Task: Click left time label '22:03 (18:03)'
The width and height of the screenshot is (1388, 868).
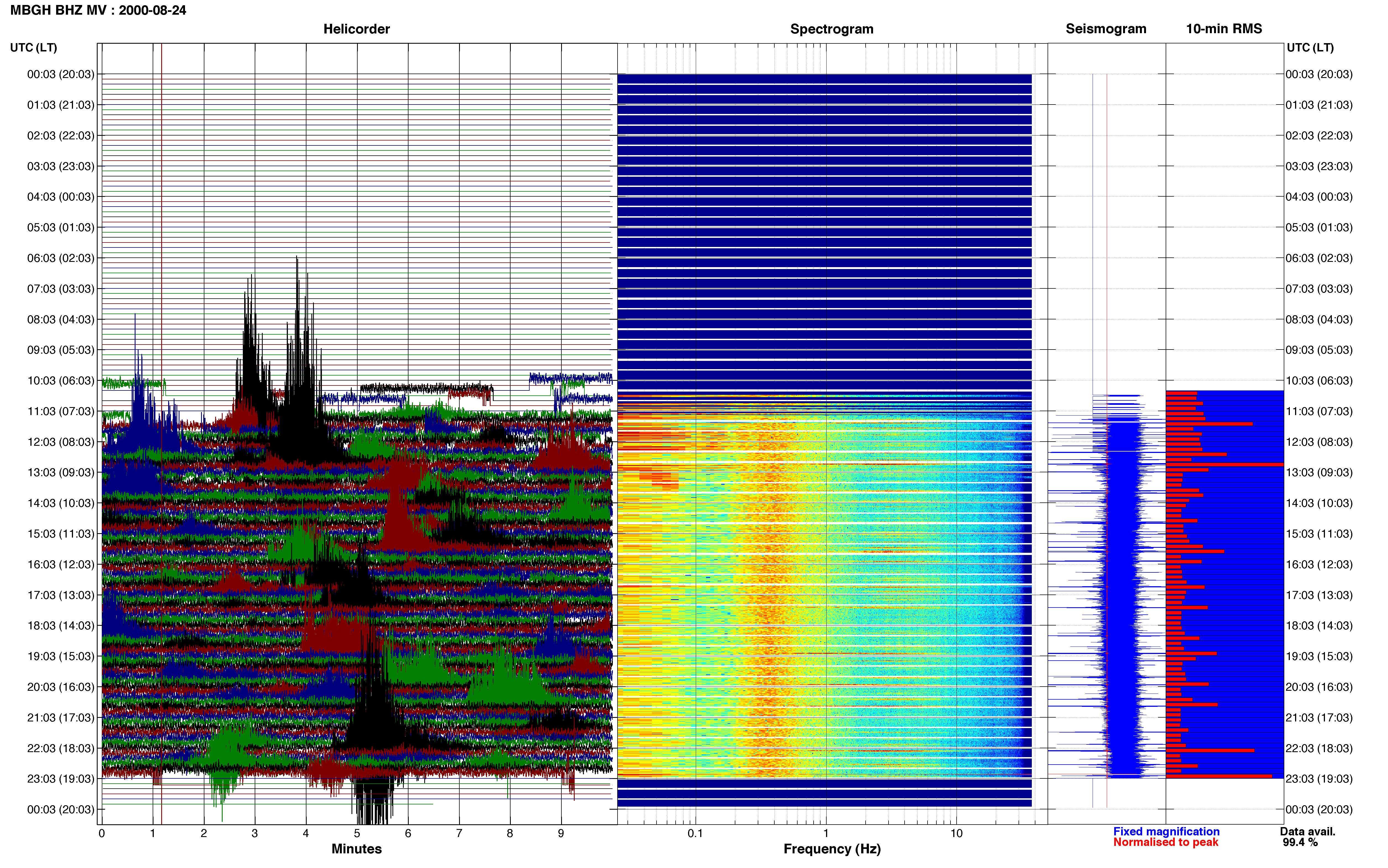Action: pos(61,748)
